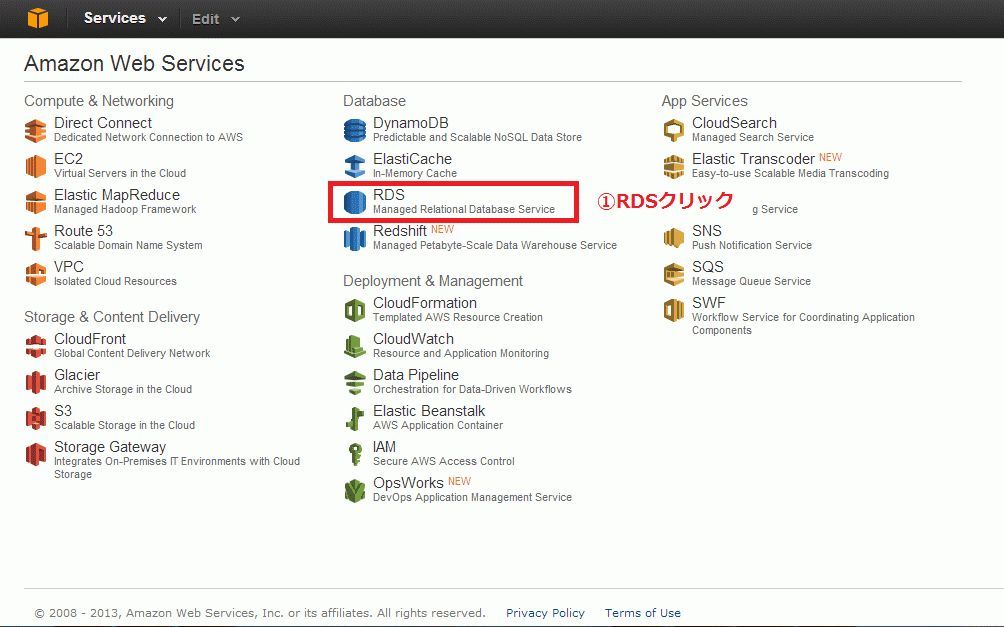Screen dimensions: 1004x627
Task: Open the Redshift link
Action: (x=400, y=231)
